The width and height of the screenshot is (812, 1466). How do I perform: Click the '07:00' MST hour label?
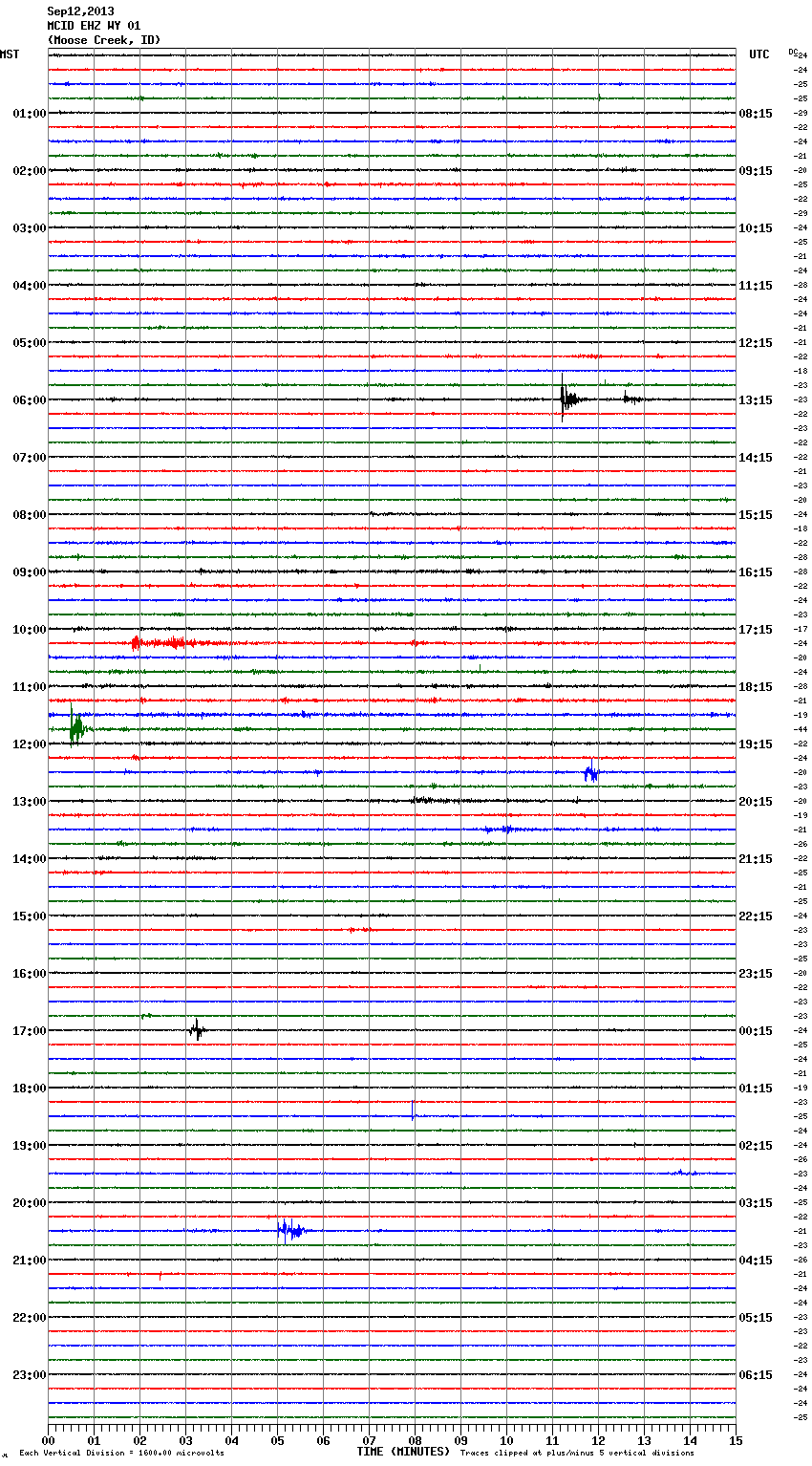click(x=30, y=457)
